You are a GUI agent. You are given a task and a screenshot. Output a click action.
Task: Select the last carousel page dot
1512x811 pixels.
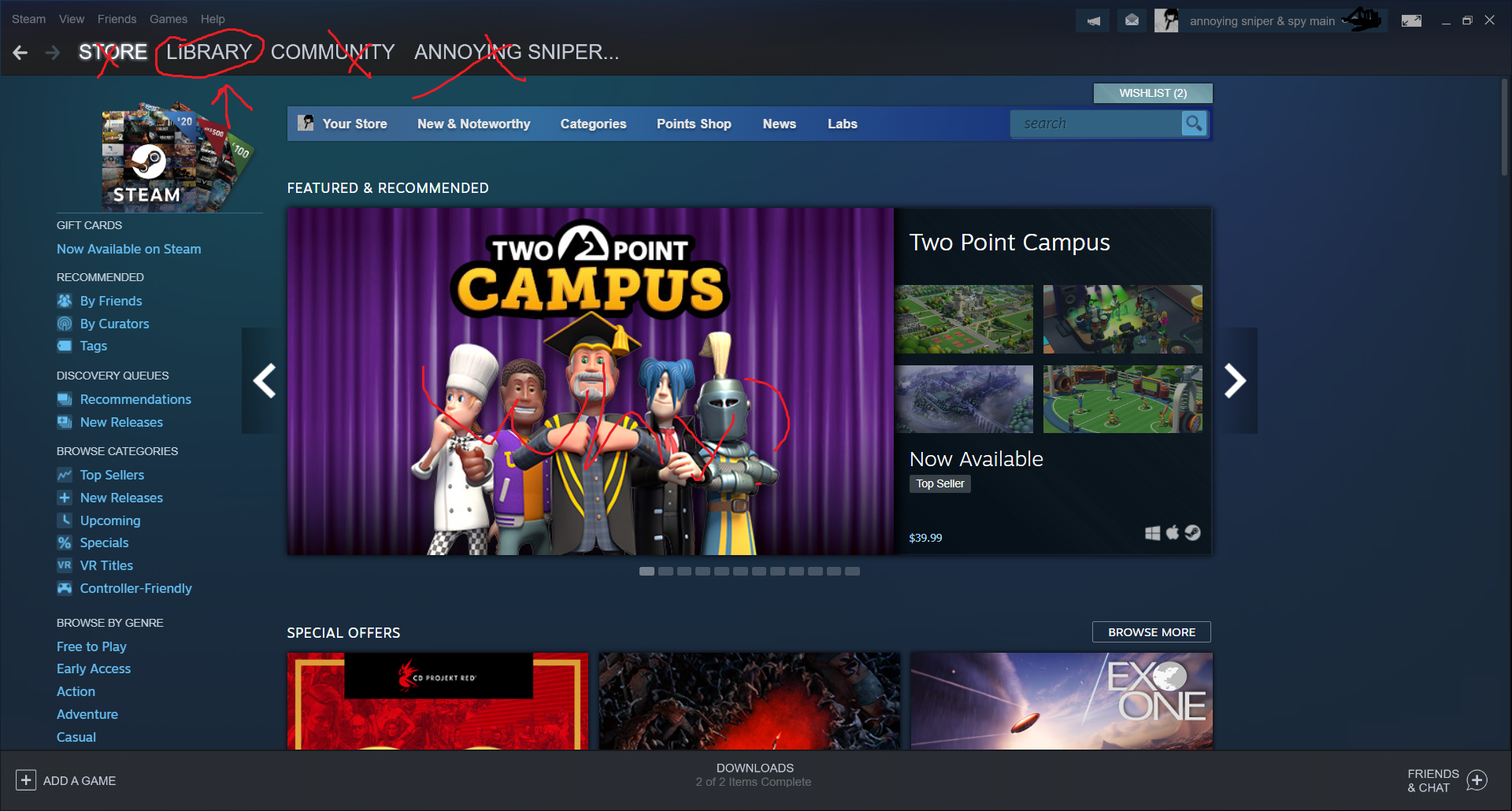tap(852, 572)
